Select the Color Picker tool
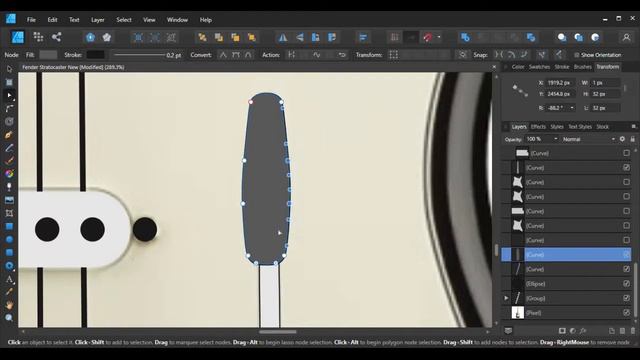The width and height of the screenshot is (640, 360). coord(9,291)
